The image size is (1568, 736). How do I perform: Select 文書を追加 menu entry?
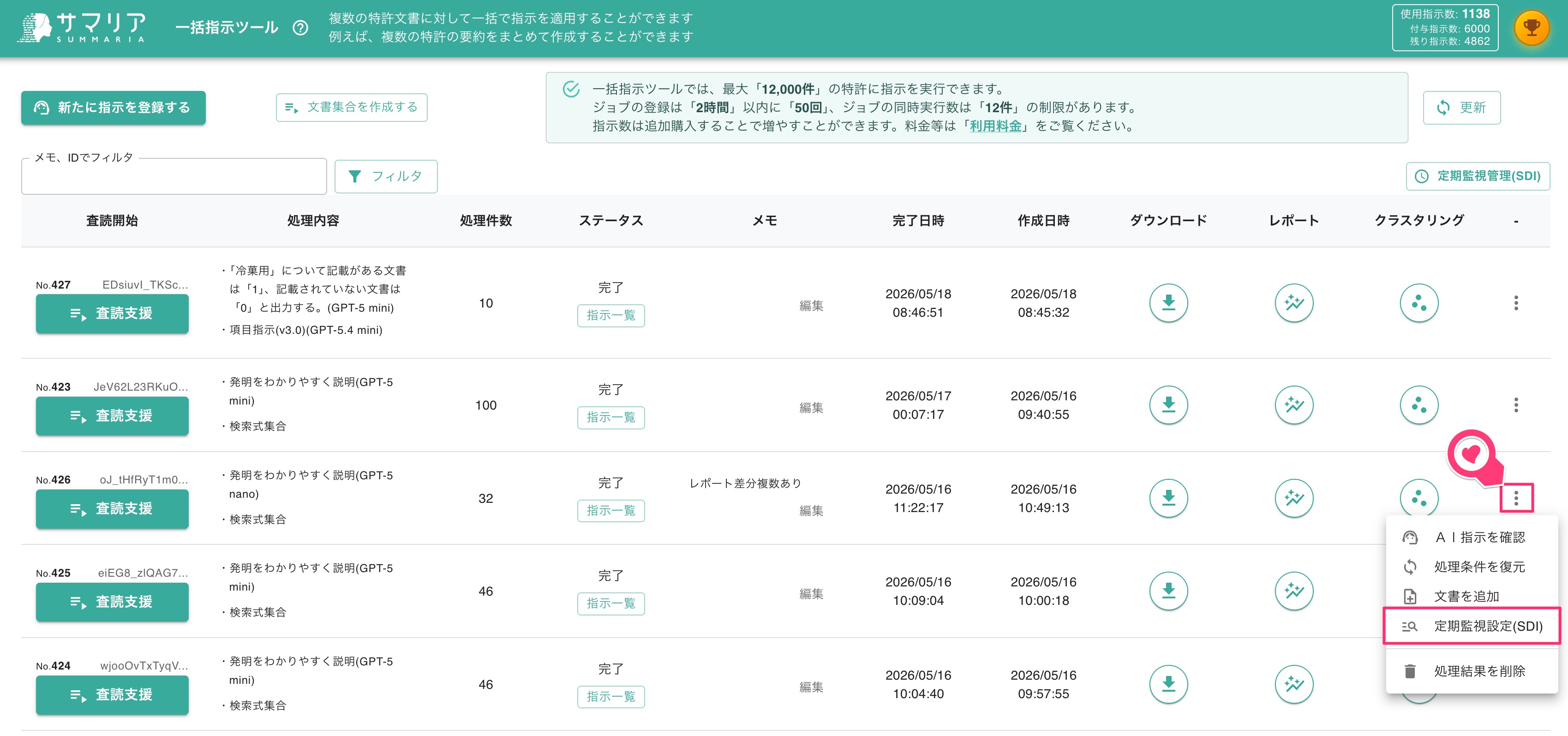click(x=1472, y=597)
